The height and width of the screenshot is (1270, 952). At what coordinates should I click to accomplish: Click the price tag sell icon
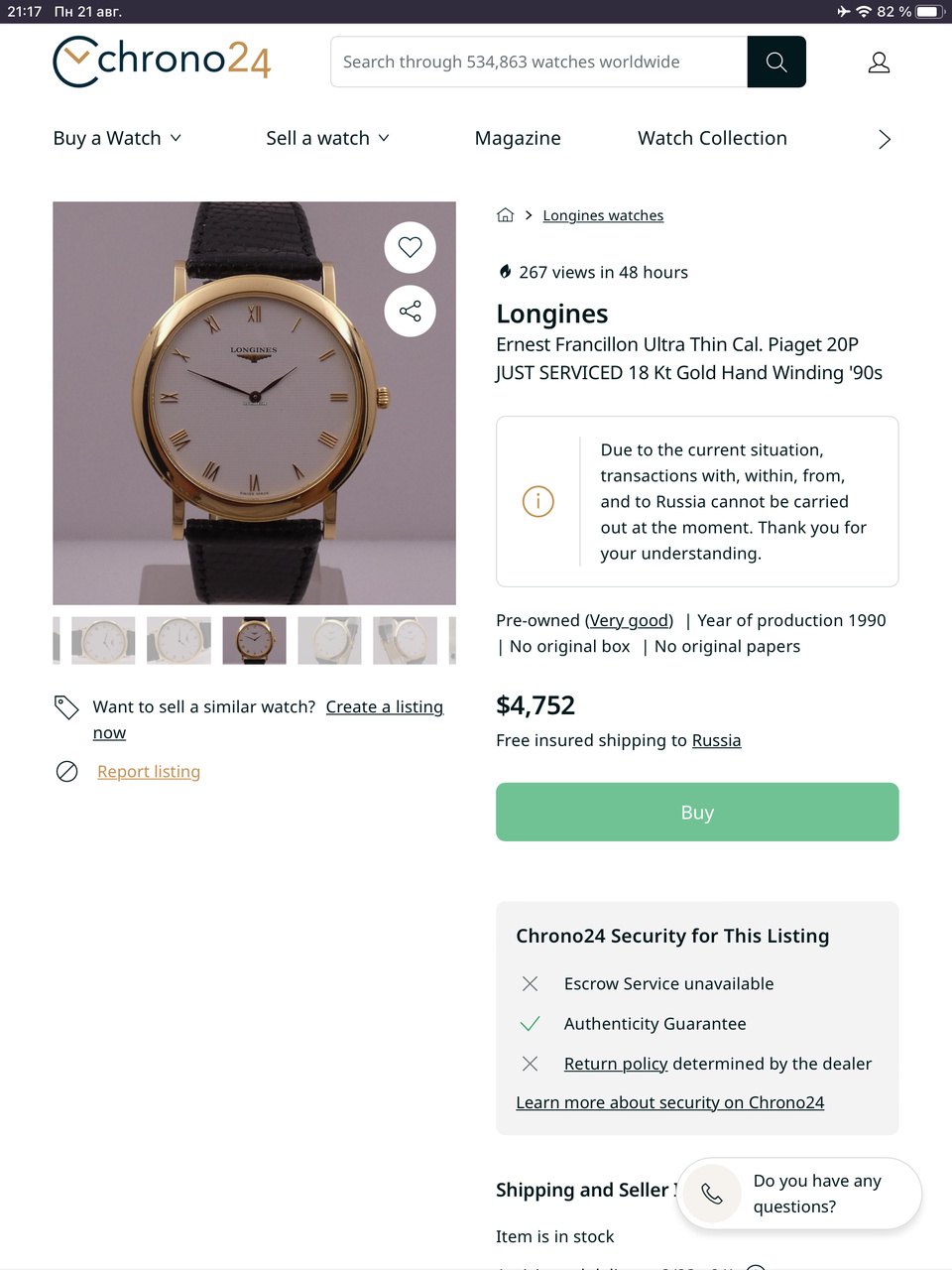(x=66, y=707)
